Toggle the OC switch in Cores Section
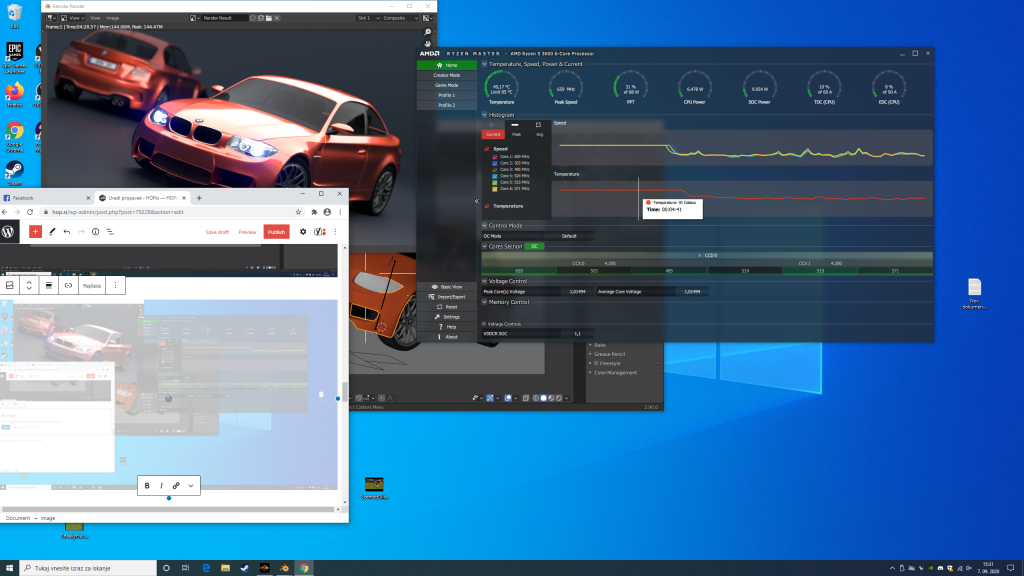This screenshot has width=1024, height=576. click(534, 246)
